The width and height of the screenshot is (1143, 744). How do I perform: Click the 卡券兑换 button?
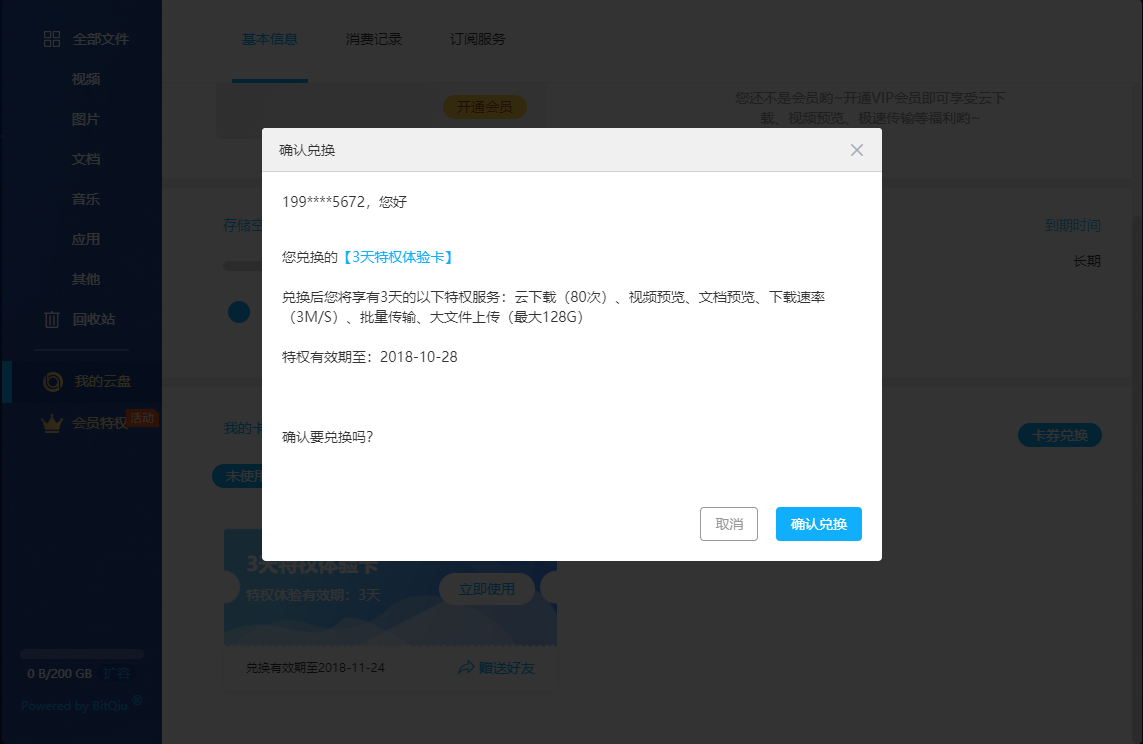click(1059, 436)
